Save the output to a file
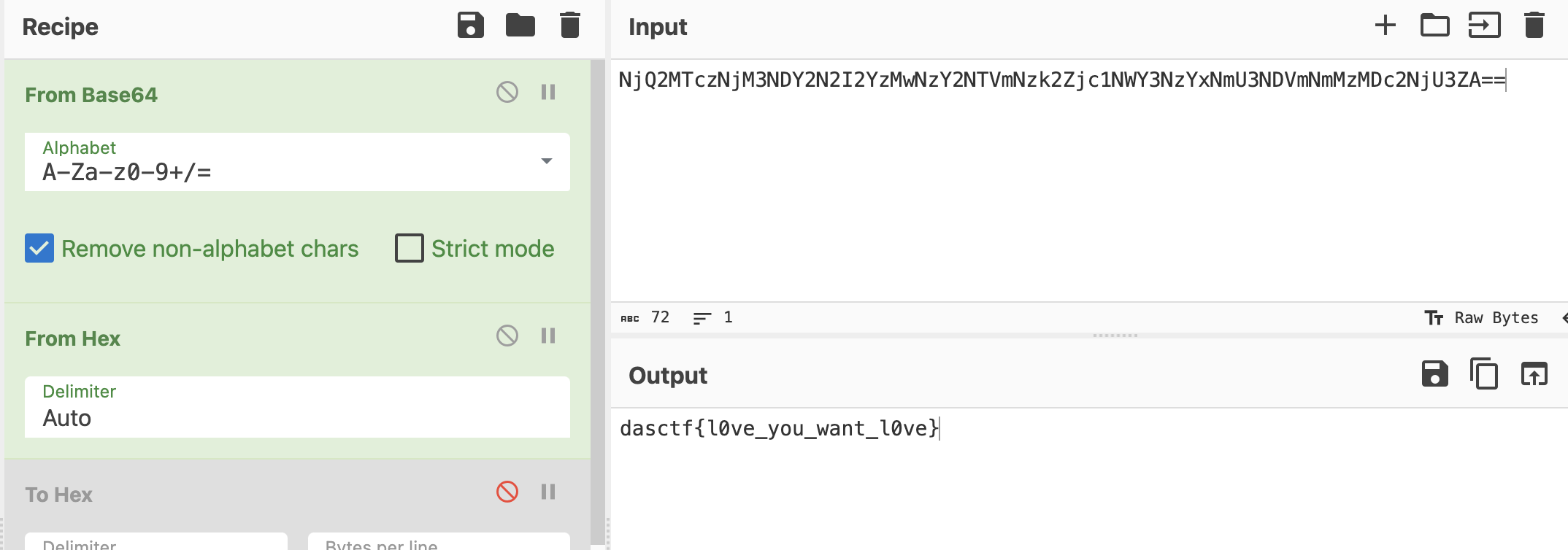The width and height of the screenshot is (1568, 550). pyautogui.click(x=1434, y=375)
